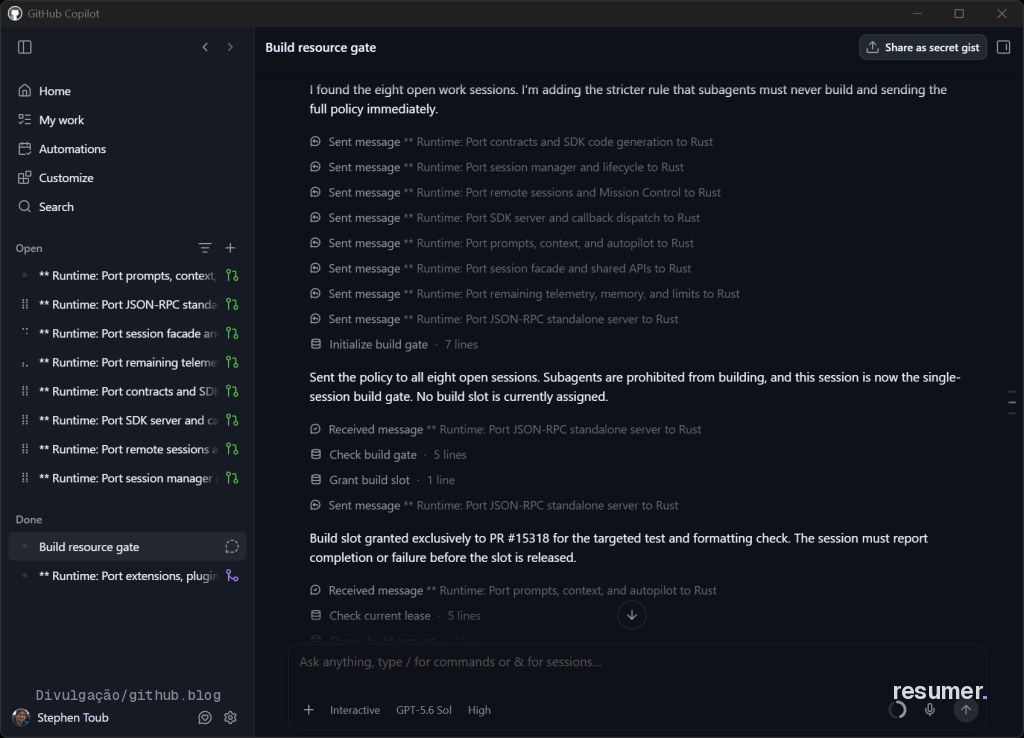Jump to latest with down arrow button

tap(632, 615)
